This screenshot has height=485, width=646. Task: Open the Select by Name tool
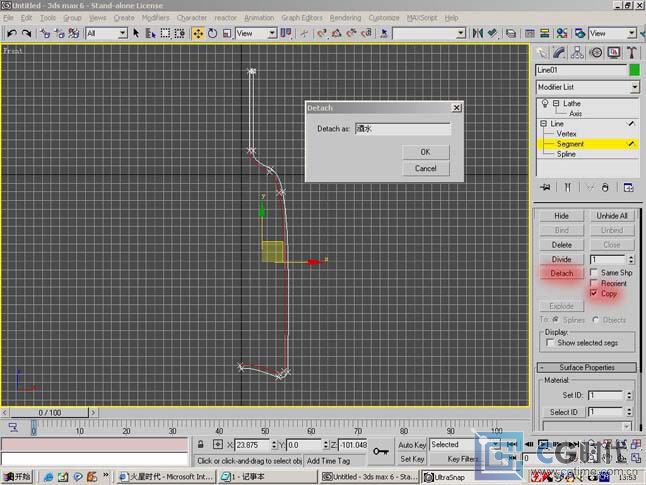(x=150, y=33)
